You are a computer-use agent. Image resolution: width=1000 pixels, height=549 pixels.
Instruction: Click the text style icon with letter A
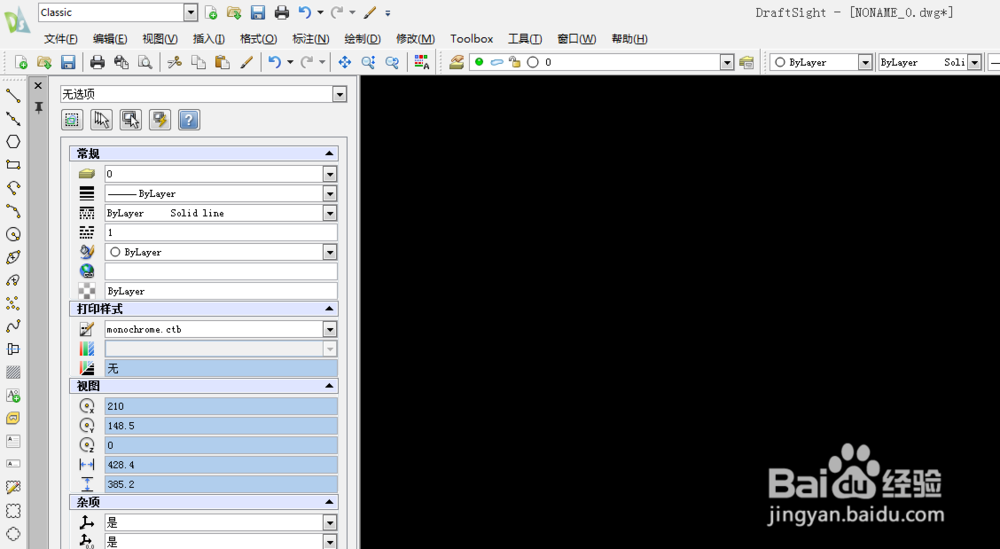[x=422, y=62]
